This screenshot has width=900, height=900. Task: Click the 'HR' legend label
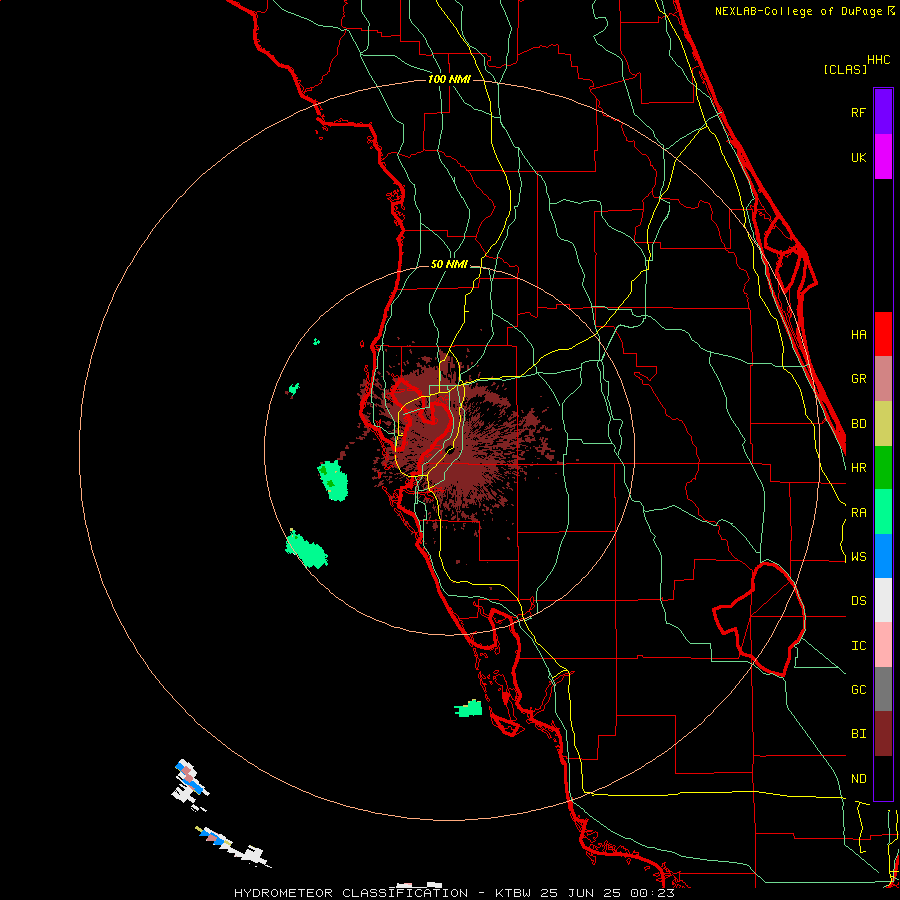(x=858, y=468)
